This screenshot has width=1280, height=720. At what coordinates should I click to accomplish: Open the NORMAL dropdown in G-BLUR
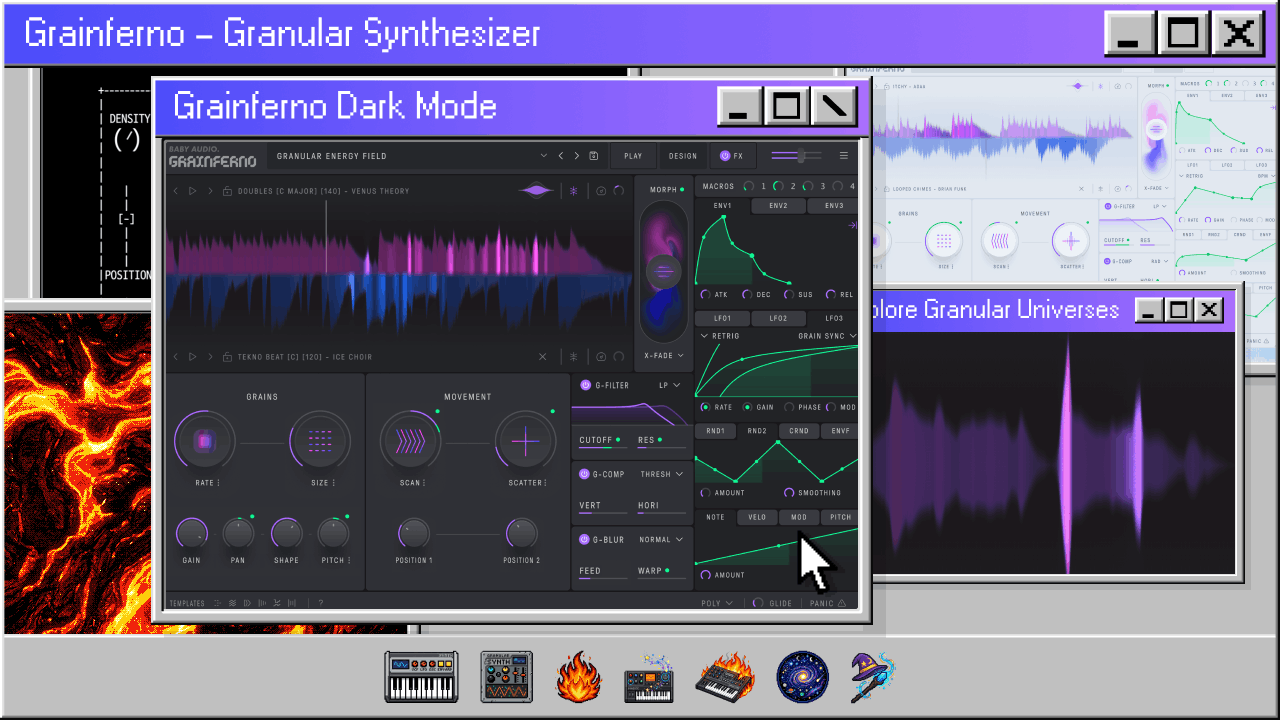click(662, 540)
